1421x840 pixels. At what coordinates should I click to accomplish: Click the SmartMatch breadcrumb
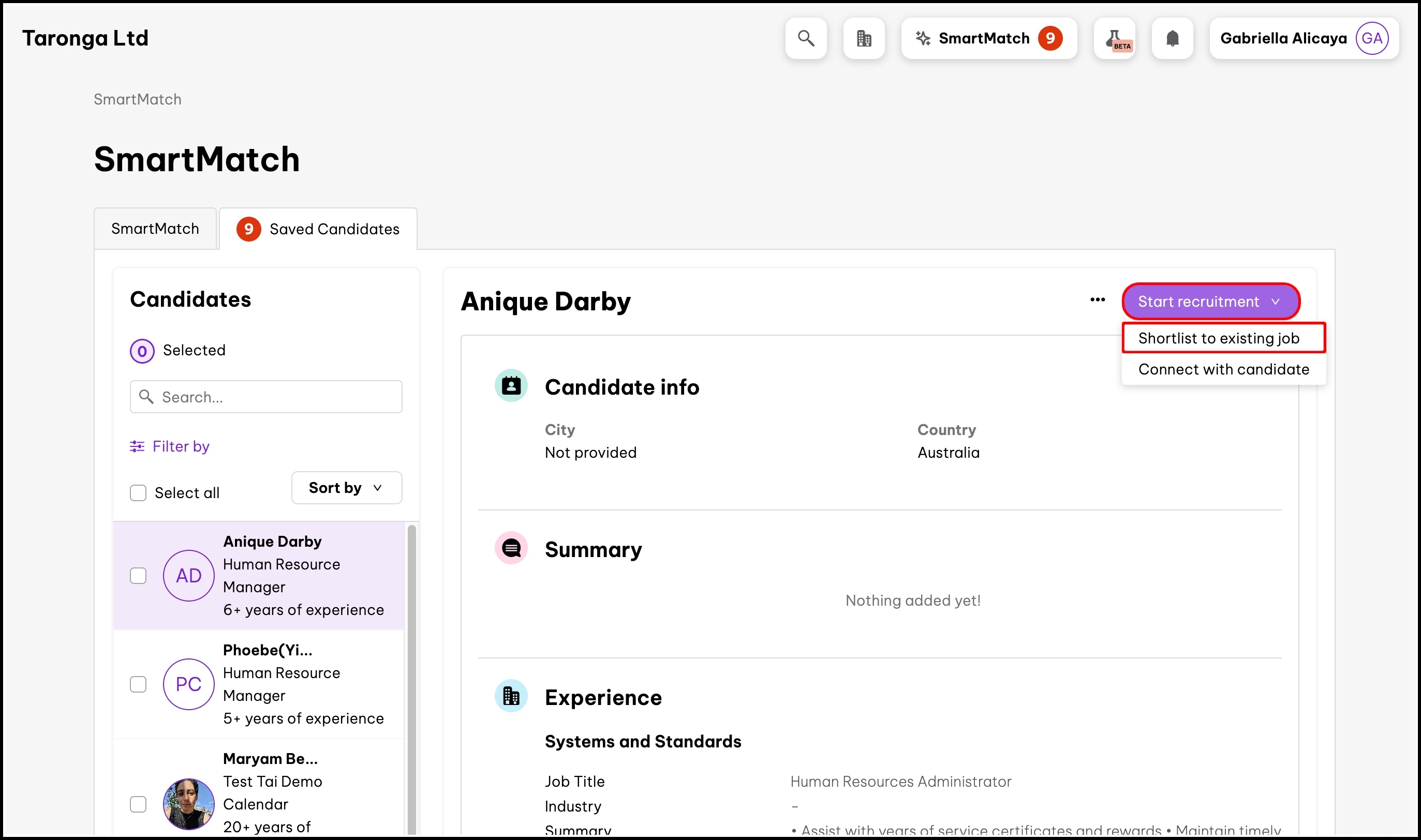138,99
